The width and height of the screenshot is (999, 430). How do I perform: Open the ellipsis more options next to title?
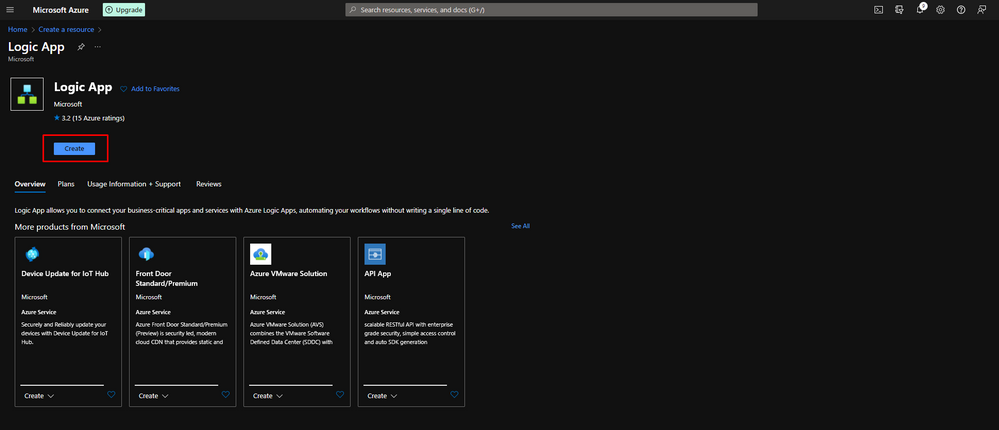[97, 47]
